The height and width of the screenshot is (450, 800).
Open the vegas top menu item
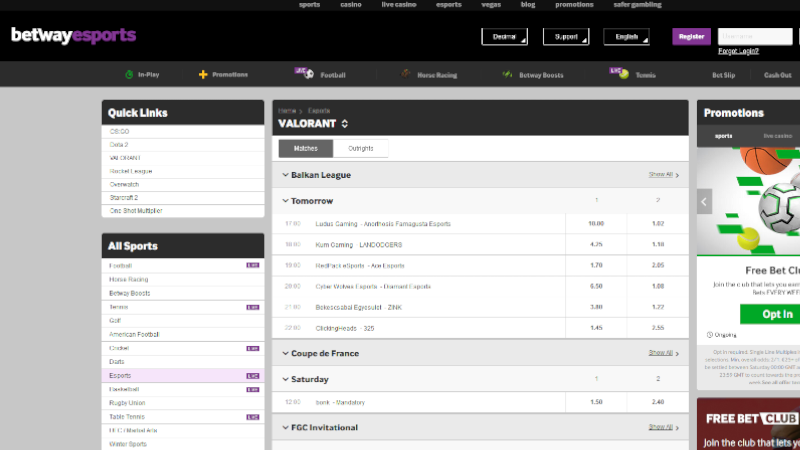(491, 5)
